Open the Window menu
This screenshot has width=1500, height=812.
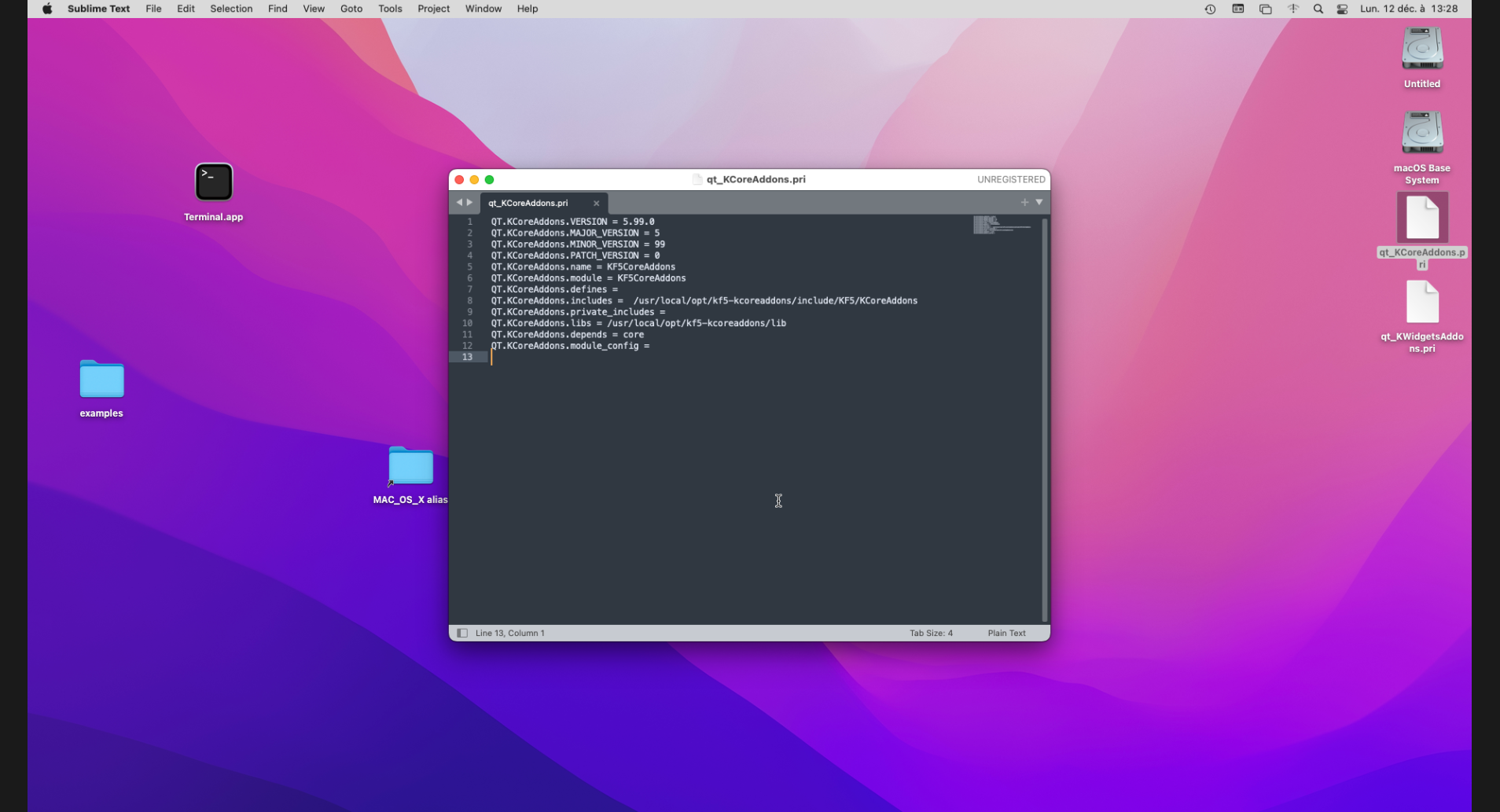click(x=483, y=9)
